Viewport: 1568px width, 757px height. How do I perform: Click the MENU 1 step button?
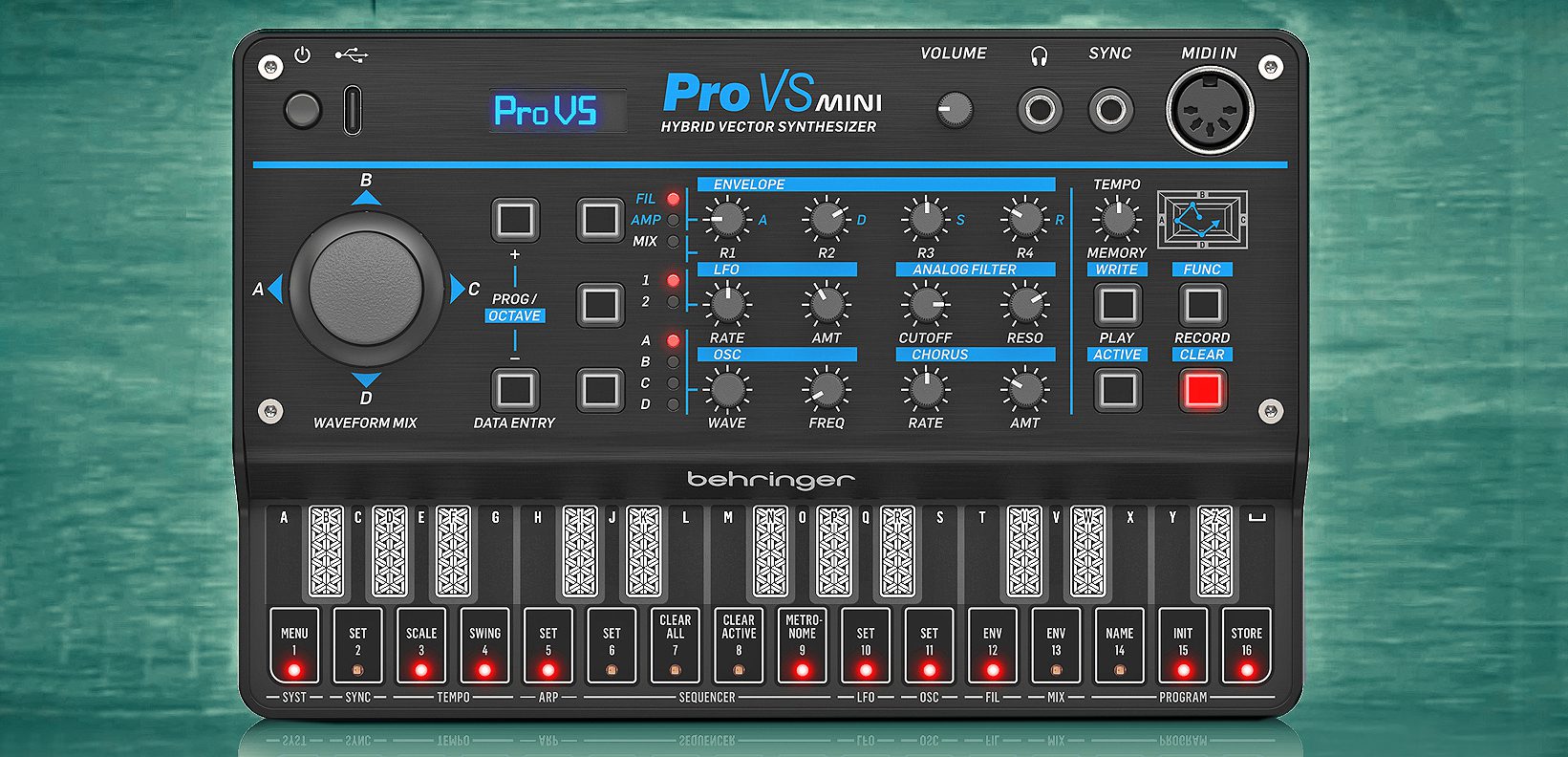point(294,645)
